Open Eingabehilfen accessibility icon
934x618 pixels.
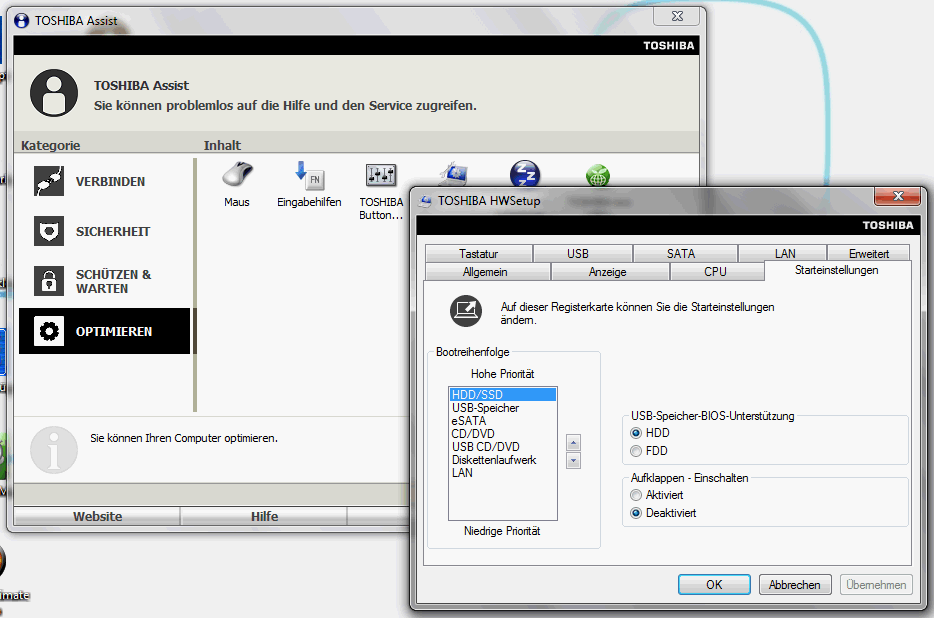(x=309, y=176)
